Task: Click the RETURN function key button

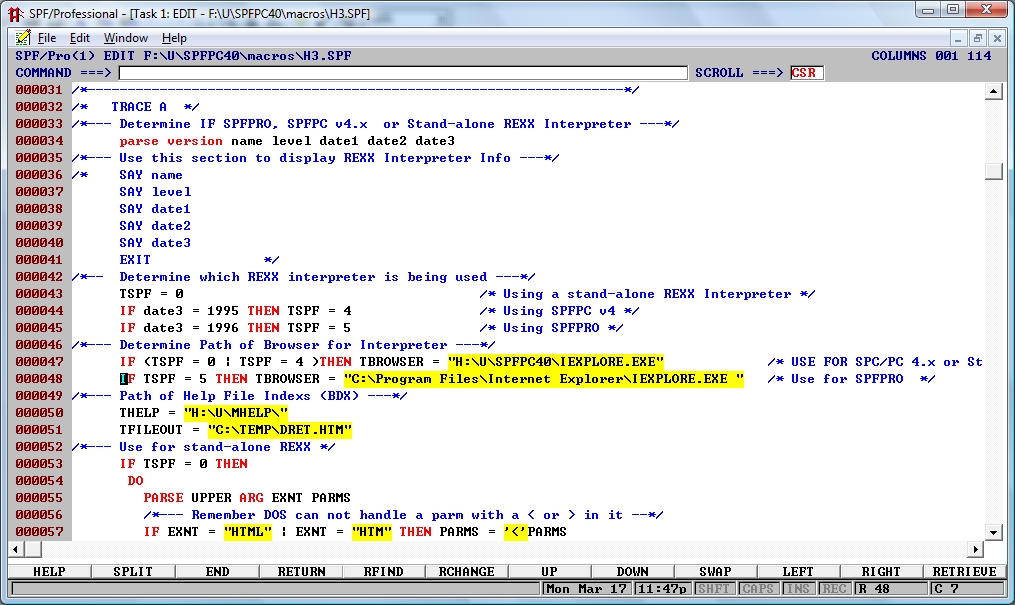Action: (301, 571)
